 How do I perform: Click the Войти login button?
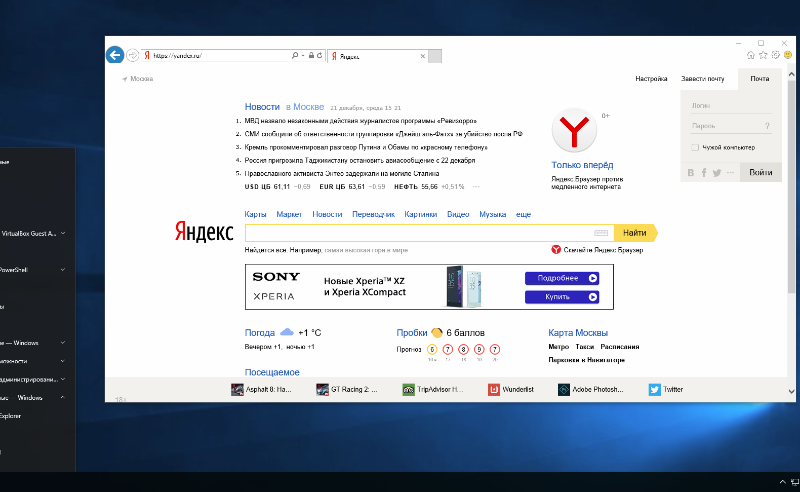tap(761, 173)
